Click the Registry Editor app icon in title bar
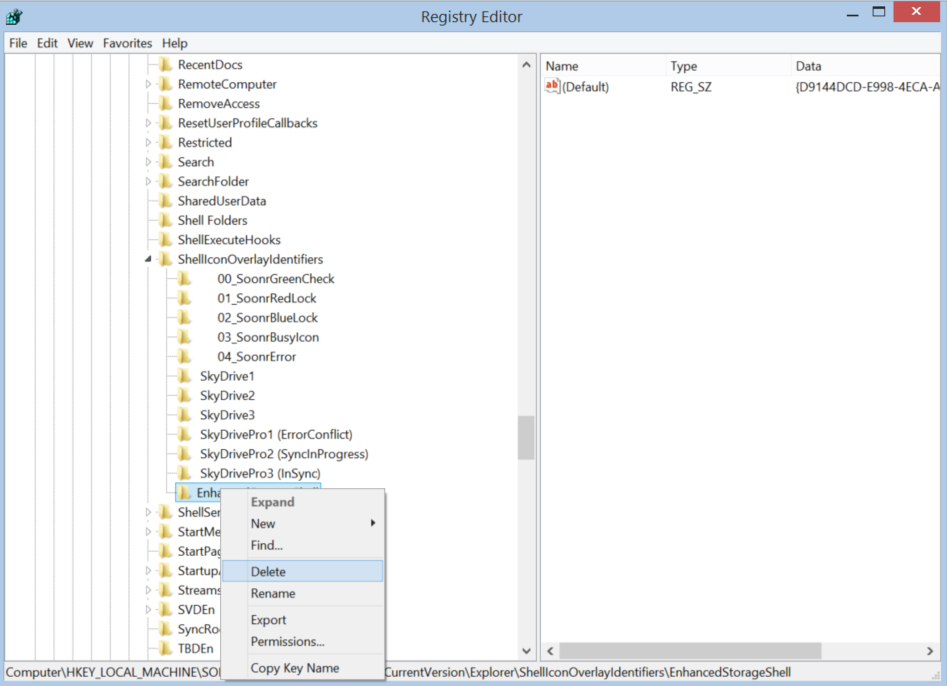This screenshot has height=686, width=947. pyautogui.click(x=15, y=17)
